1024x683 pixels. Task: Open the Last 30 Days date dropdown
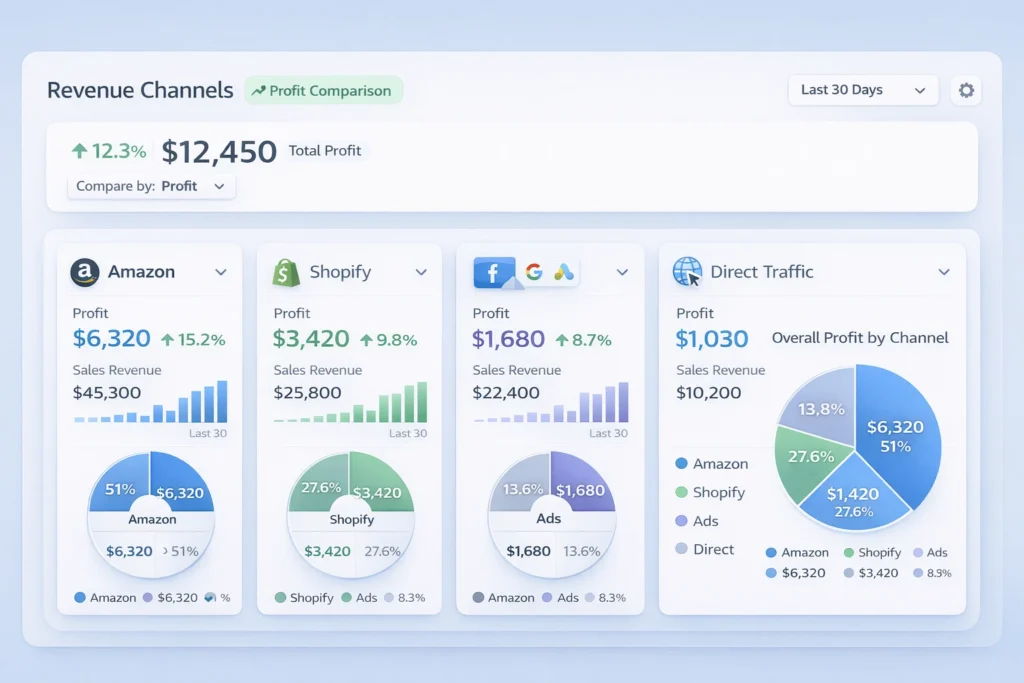[x=861, y=90]
